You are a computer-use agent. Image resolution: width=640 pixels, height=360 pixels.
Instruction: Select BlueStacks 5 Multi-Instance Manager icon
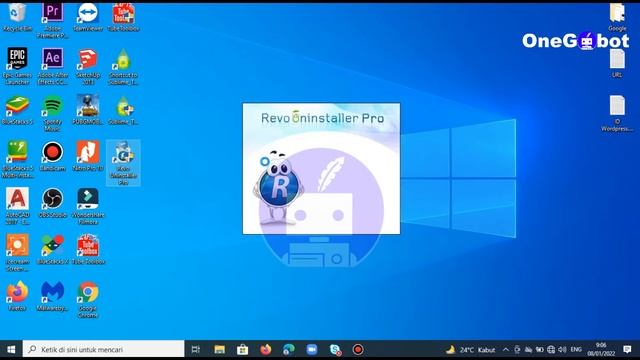pos(17,159)
